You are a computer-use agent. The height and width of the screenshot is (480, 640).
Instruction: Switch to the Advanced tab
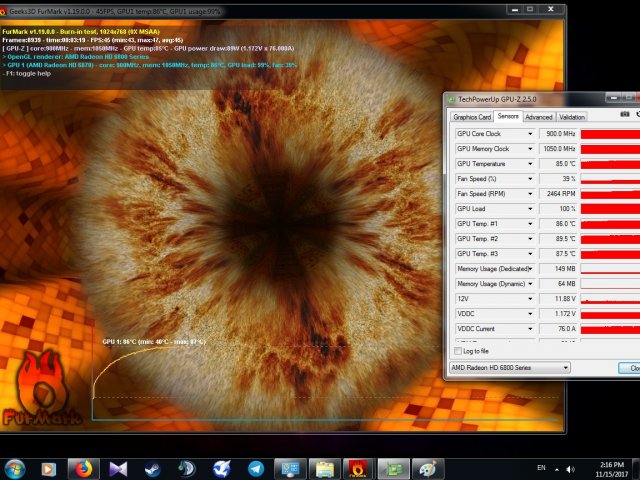pos(537,117)
